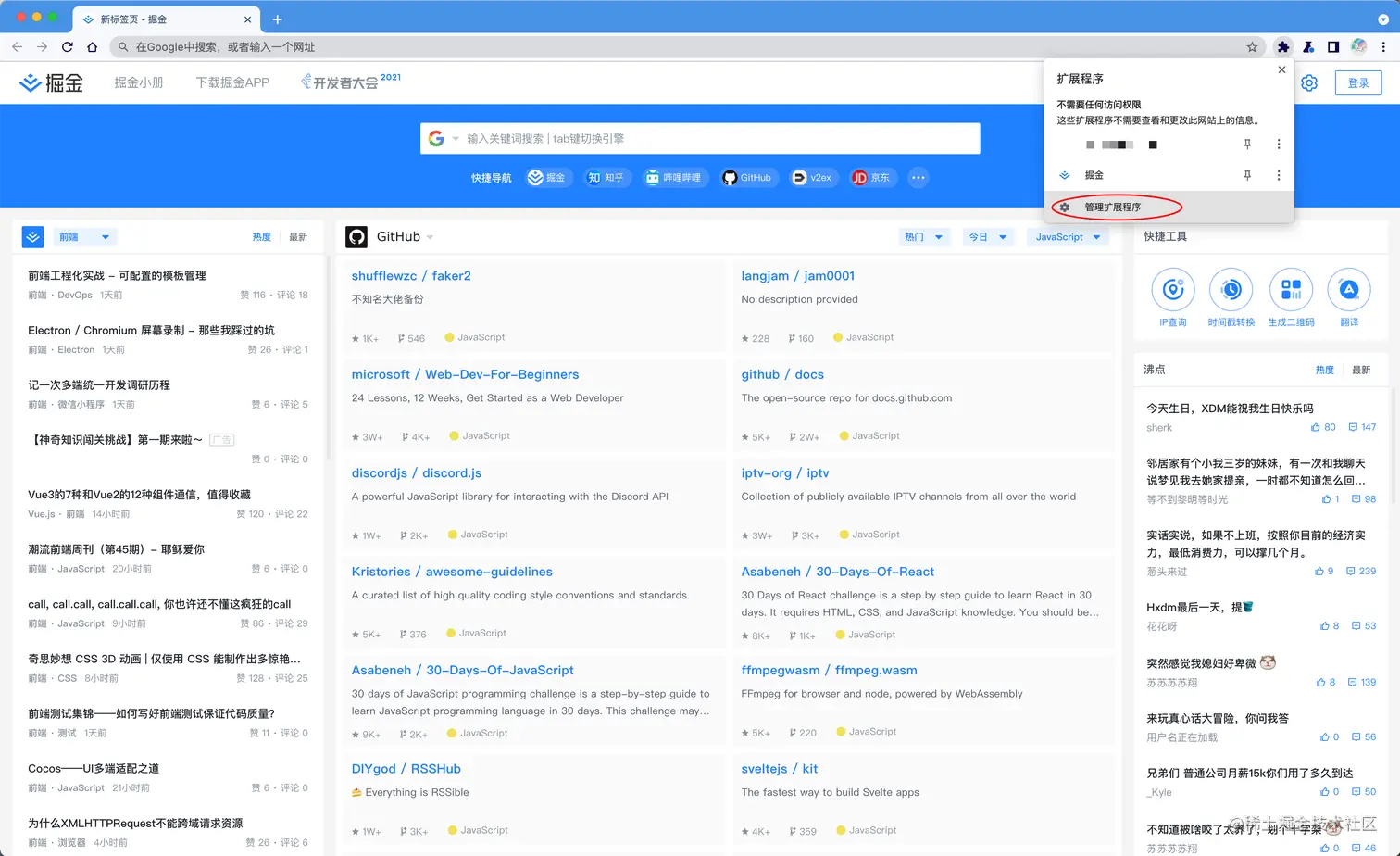Open a new browser tab
Screen dimensions: 1400x856
click(277, 19)
